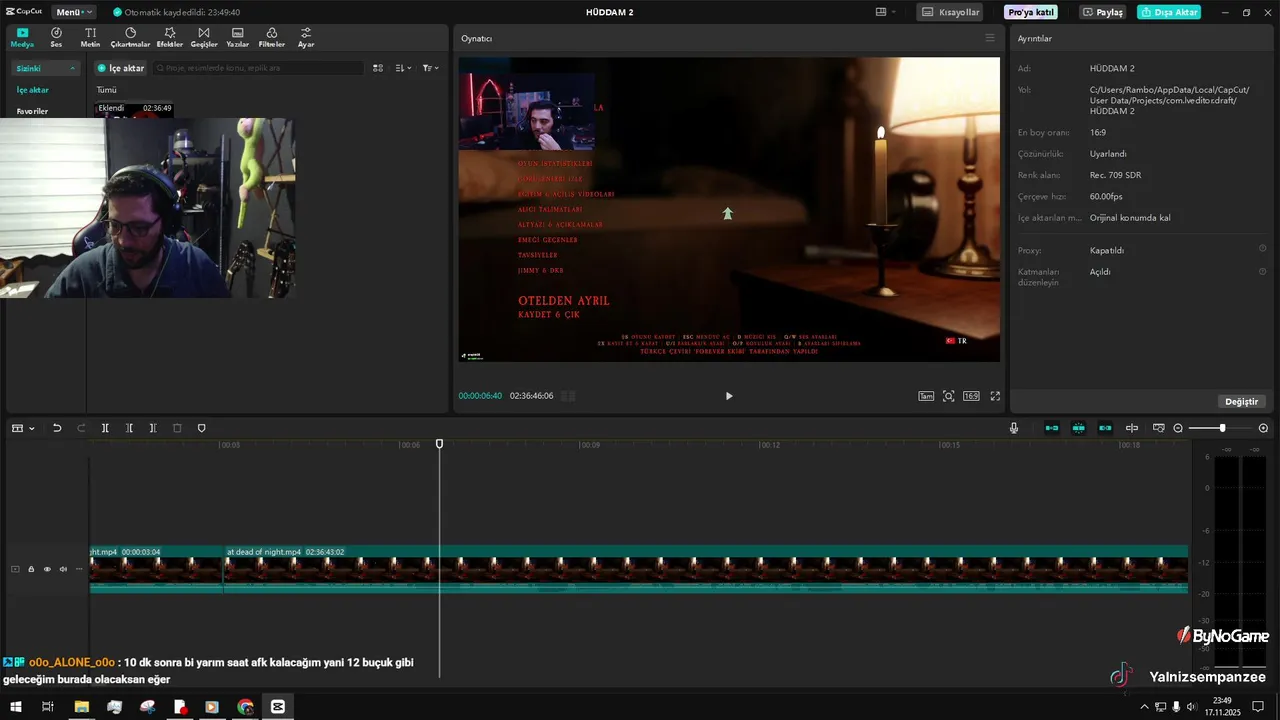Open the Çıkartmalar stickers panel
This screenshot has height=720, width=1280.
pyautogui.click(x=130, y=38)
